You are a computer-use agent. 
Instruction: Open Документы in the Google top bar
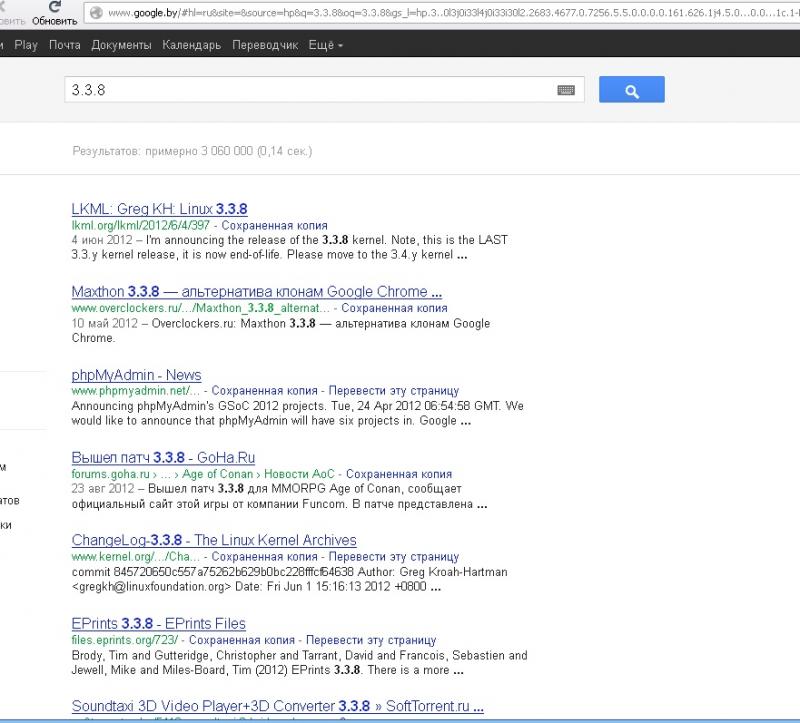pyautogui.click(x=121, y=45)
